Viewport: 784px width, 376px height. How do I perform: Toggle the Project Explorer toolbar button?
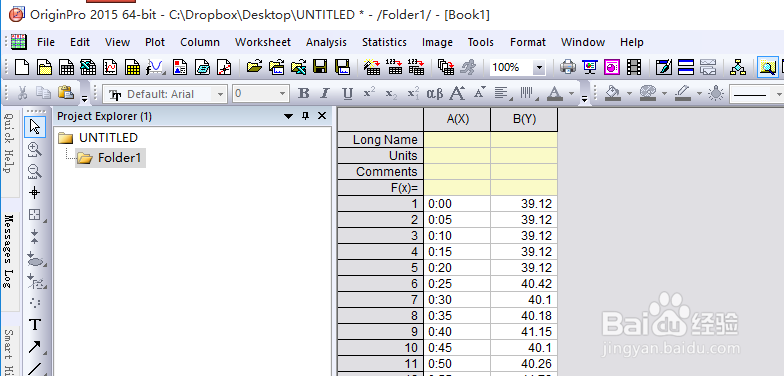(768, 66)
